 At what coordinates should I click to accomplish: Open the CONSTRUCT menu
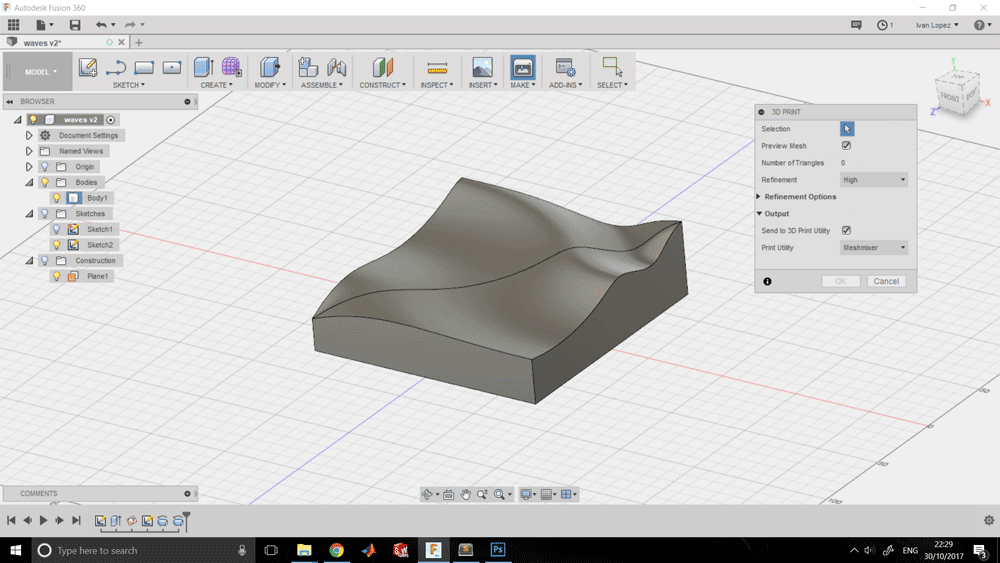click(382, 85)
